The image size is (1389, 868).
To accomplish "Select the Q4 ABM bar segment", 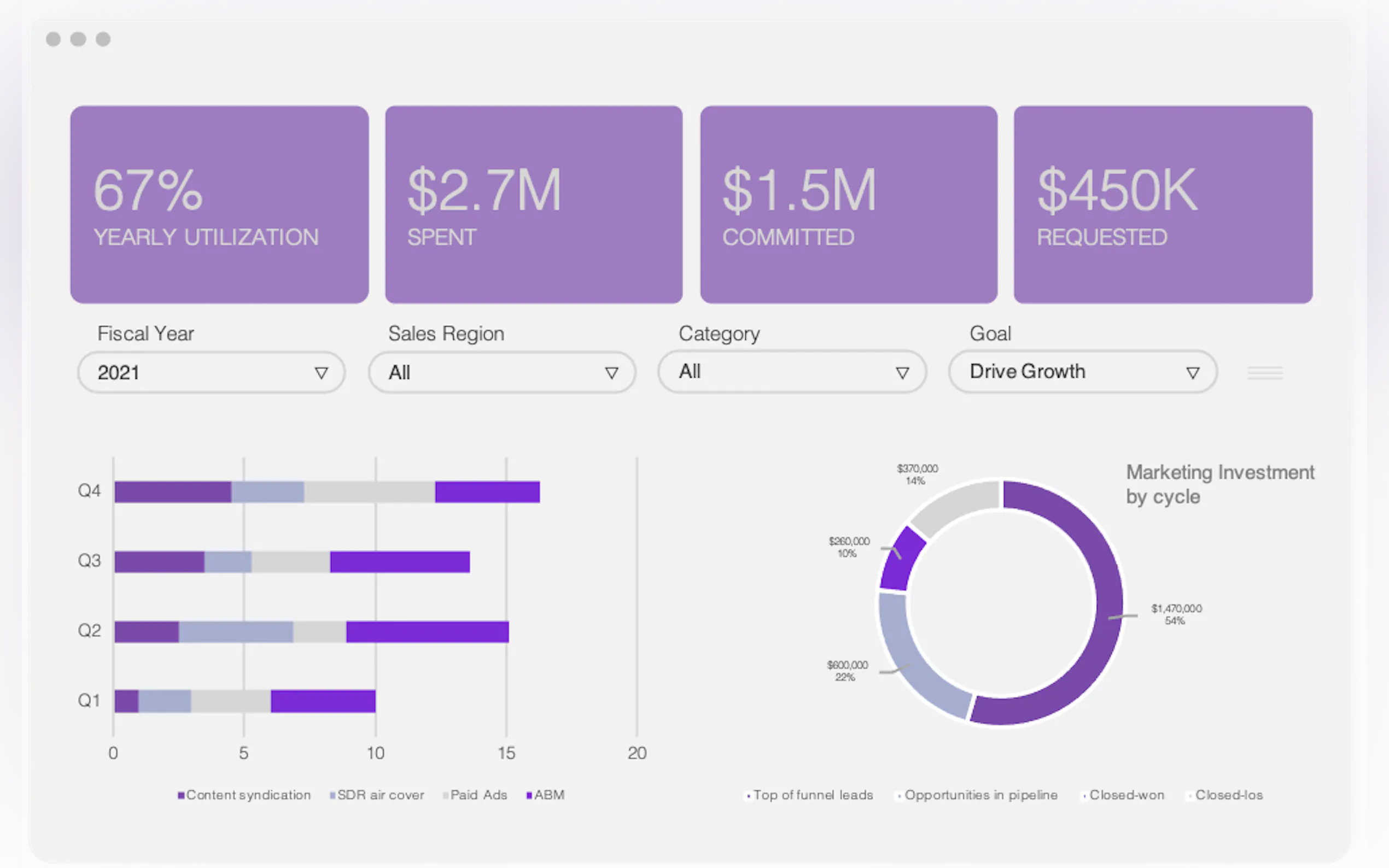I will [x=487, y=492].
